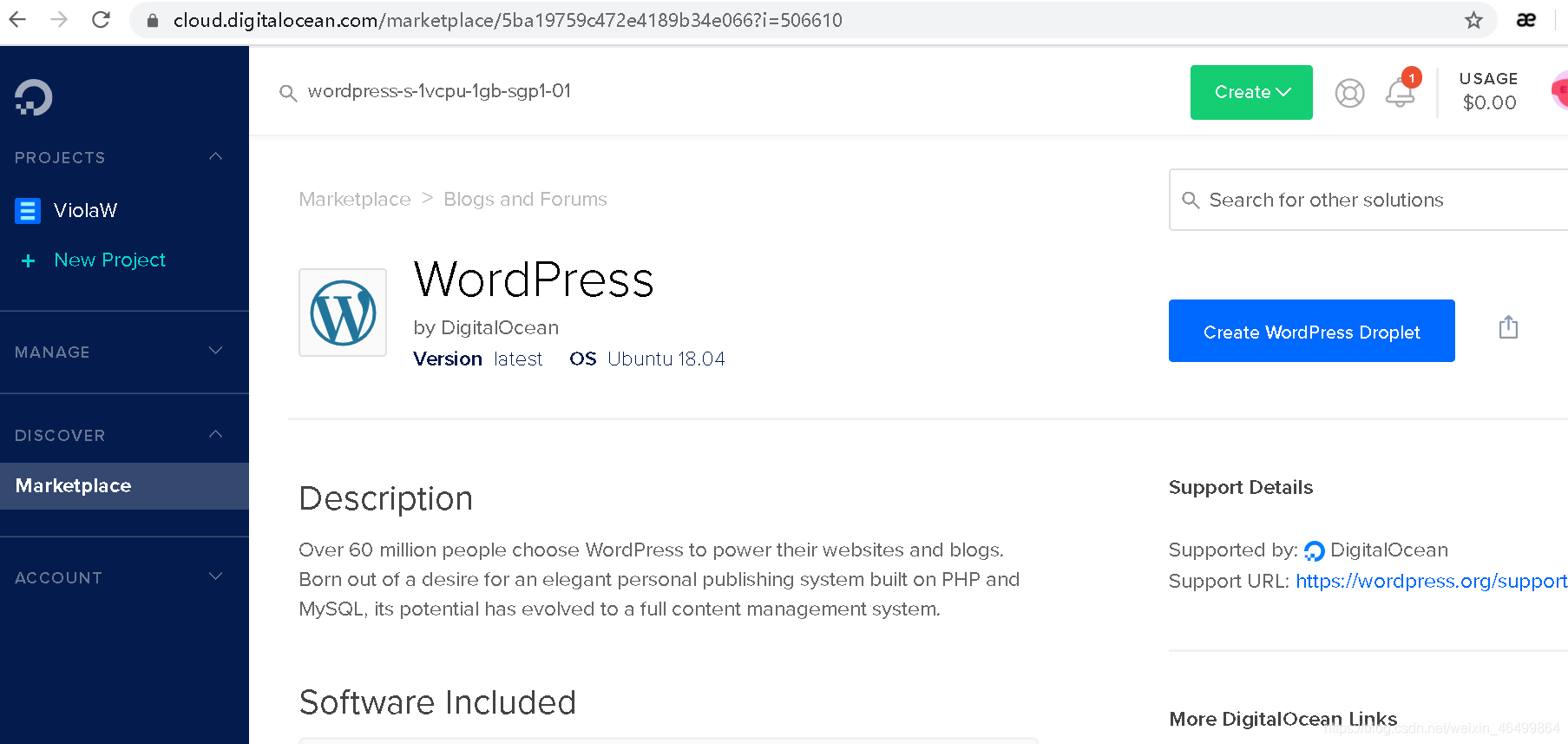Viewport: 1568px width, 744px height.
Task: Click the USAGE $0.00 indicator
Action: point(1489,92)
